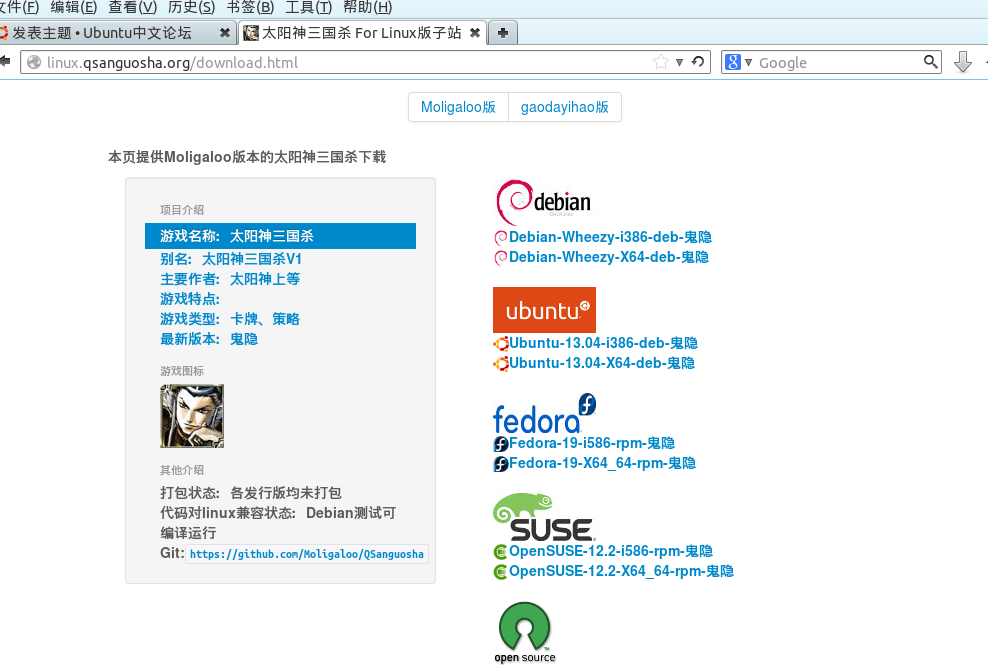Click Ubuntu icon beside Ubuntu-13.04-X64 link

[501, 363]
